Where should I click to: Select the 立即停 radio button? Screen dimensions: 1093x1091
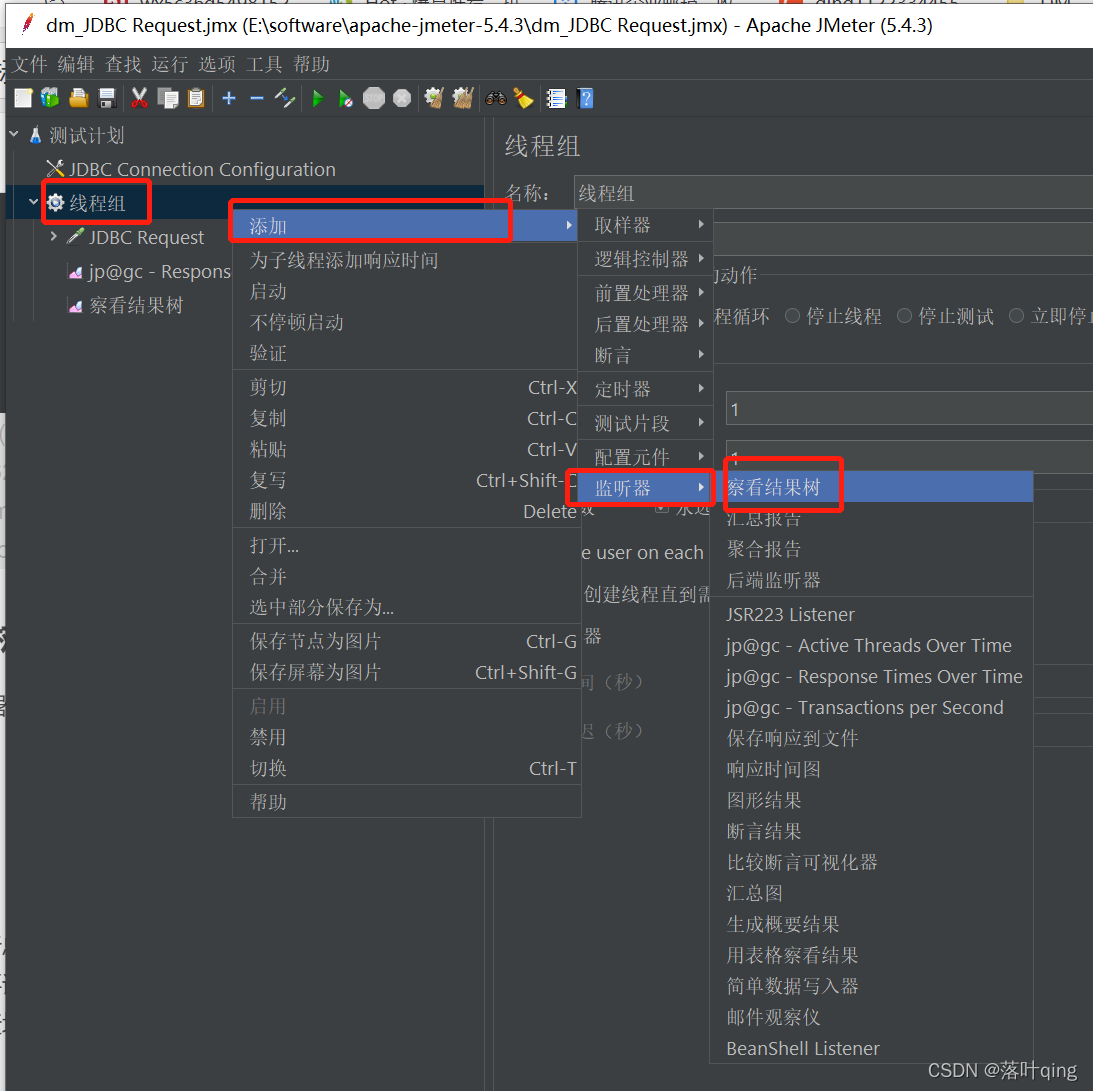(1016, 316)
